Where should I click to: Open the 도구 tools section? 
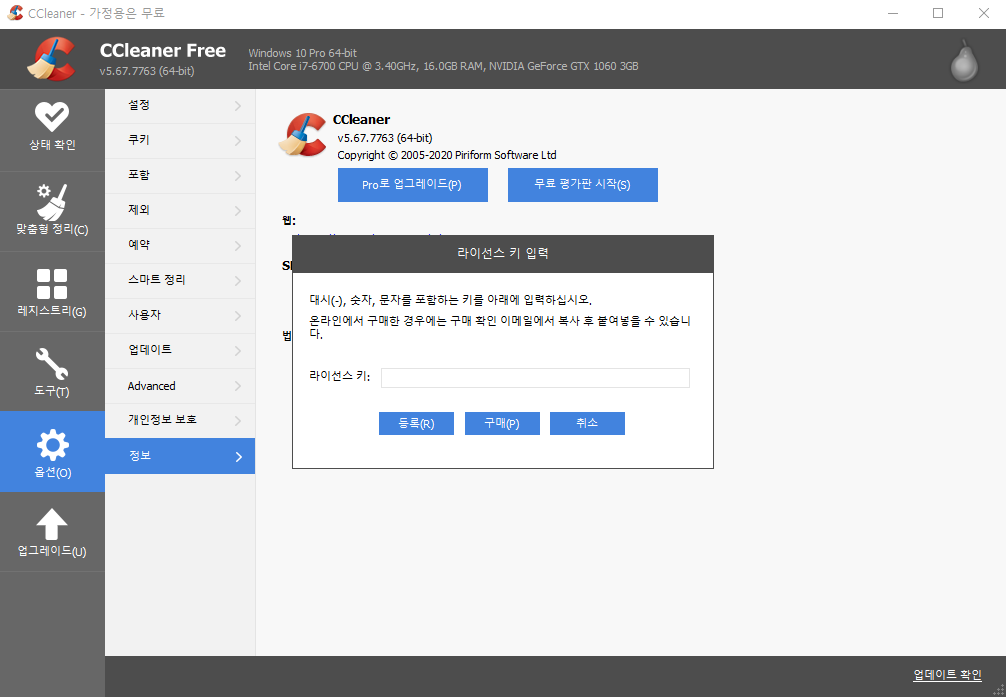click(52, 372)
